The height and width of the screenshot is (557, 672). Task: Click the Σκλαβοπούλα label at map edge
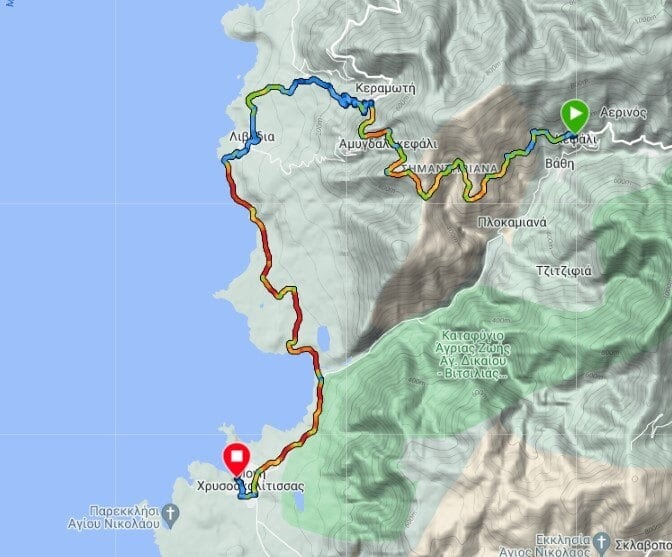click(x=643, y=545)
